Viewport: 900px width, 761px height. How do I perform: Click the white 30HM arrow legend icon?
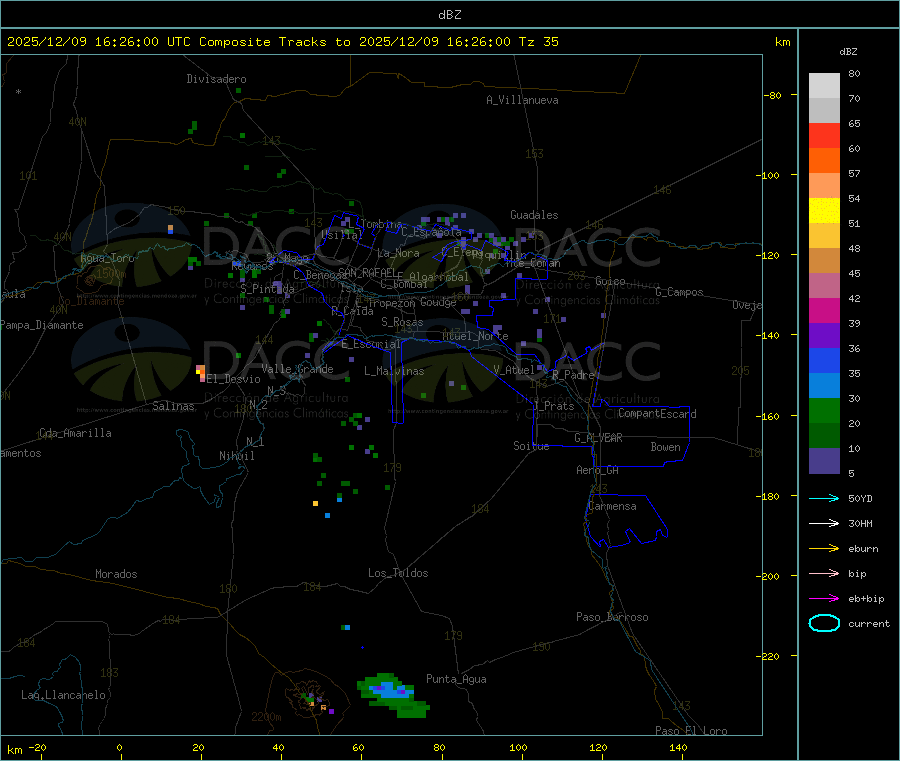[x=824, y=523]
